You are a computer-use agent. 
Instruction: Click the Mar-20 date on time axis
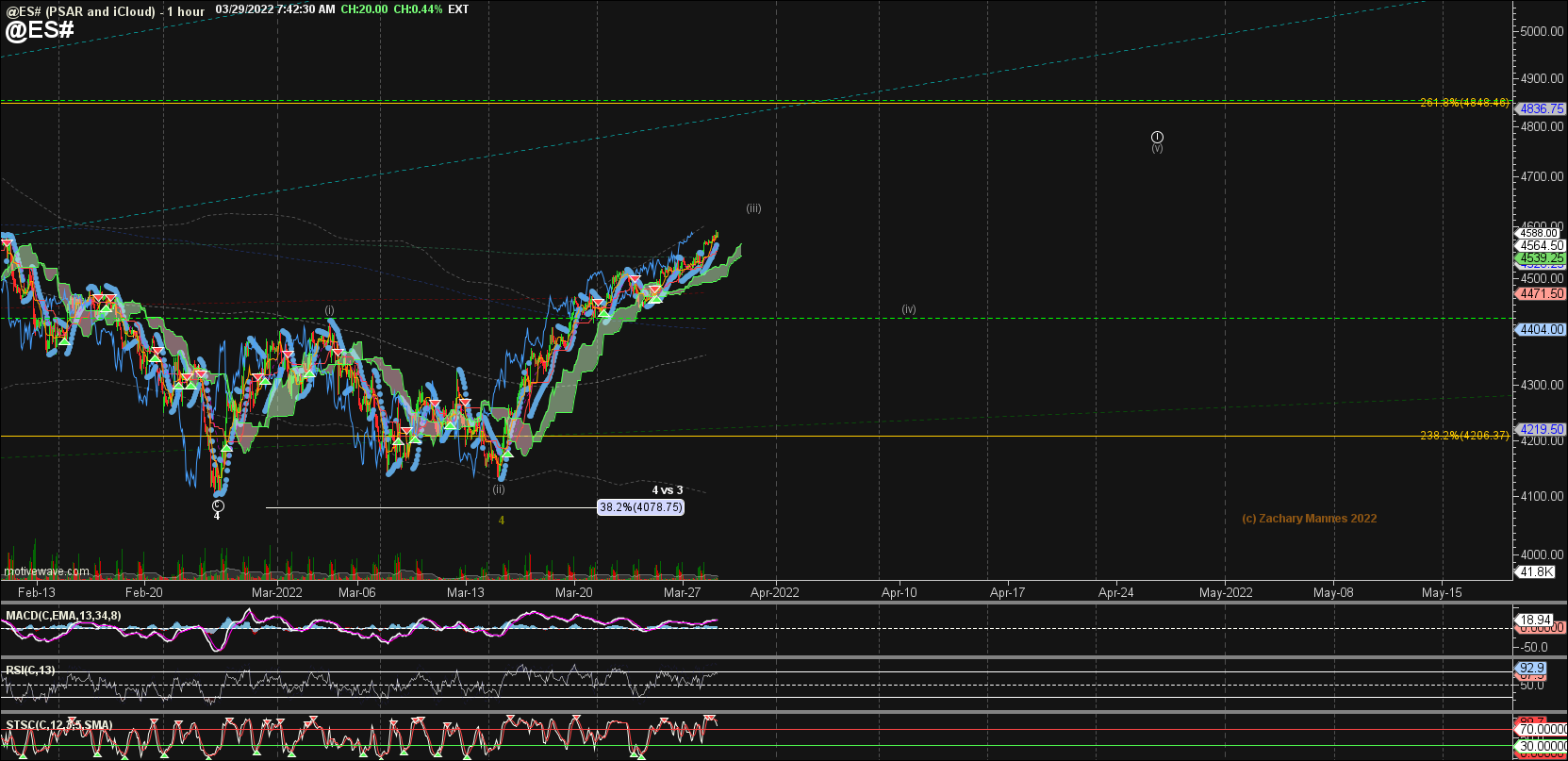point(574,592)
